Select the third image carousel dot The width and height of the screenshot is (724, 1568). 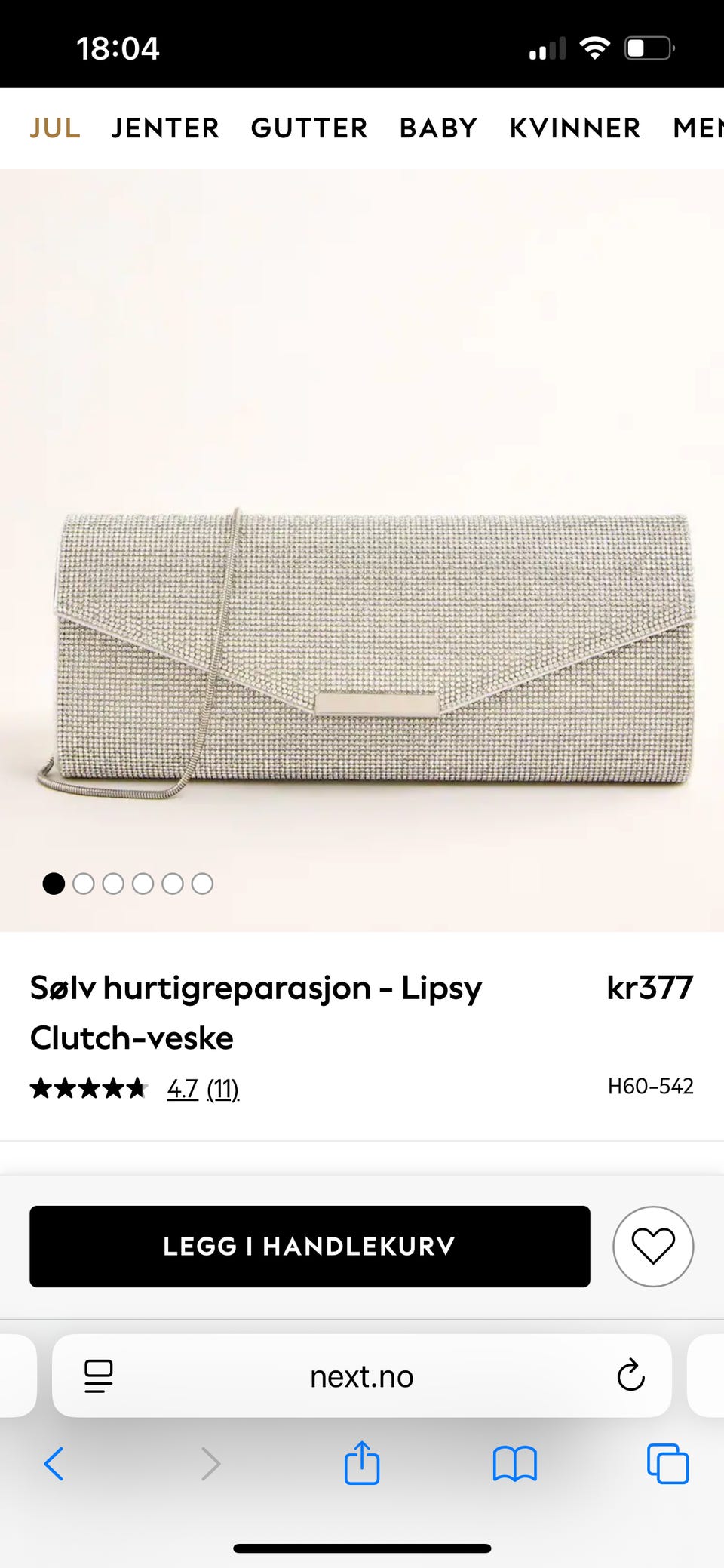click(x=113, y=884)
